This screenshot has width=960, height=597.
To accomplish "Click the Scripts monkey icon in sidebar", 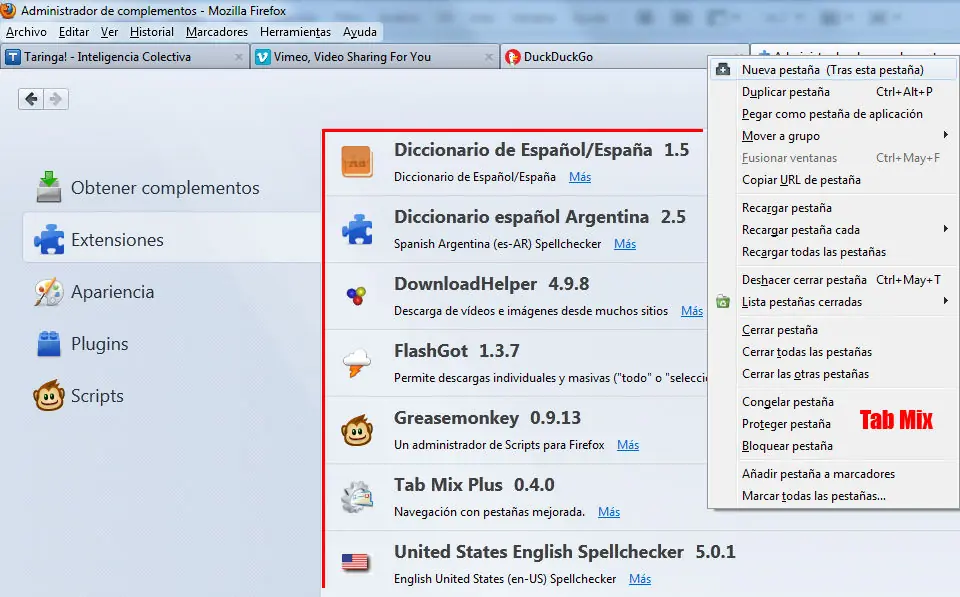I will 49,396.
